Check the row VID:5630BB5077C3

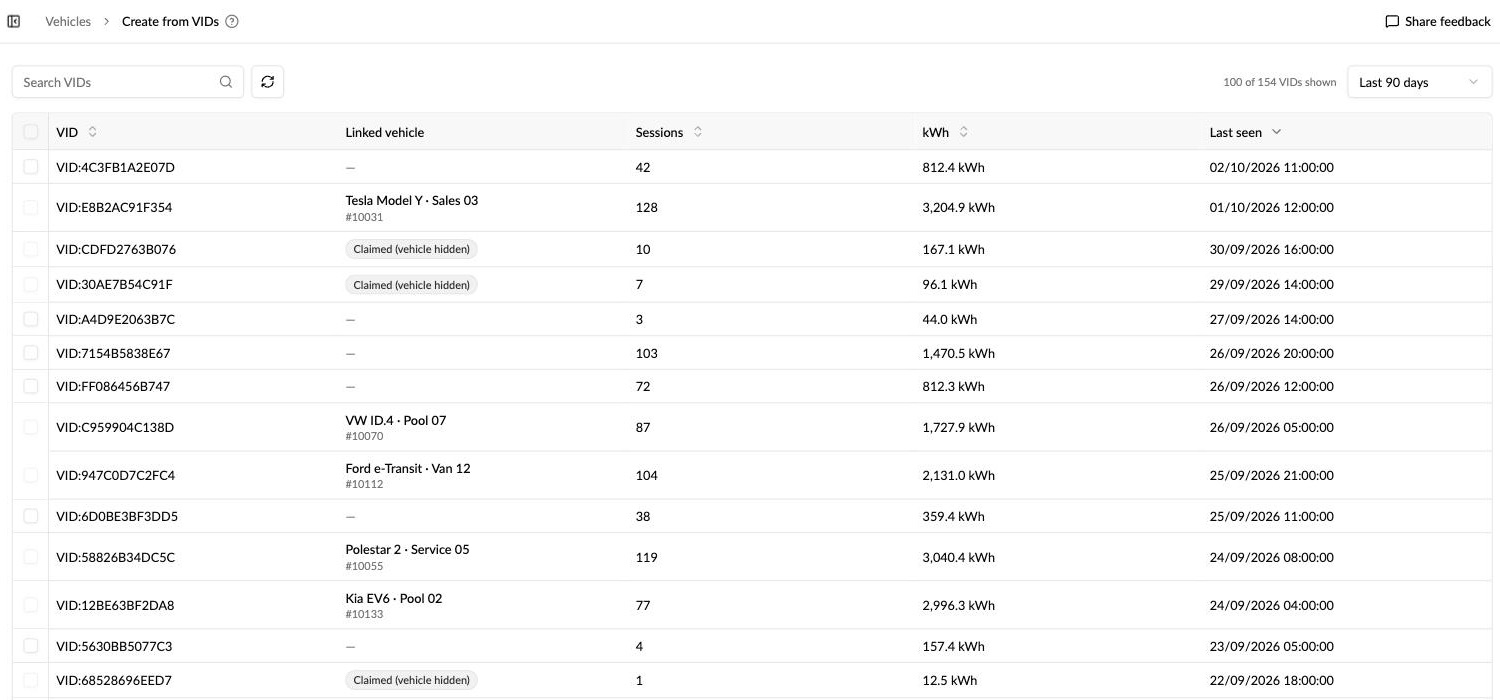coord(31,646)
